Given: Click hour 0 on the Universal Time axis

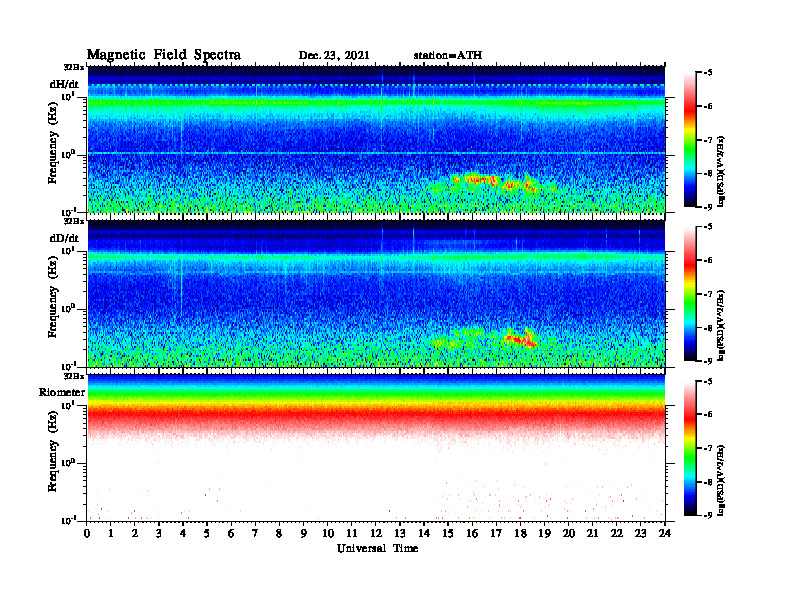Looking at the screenshot, I should tap(87, 533).
